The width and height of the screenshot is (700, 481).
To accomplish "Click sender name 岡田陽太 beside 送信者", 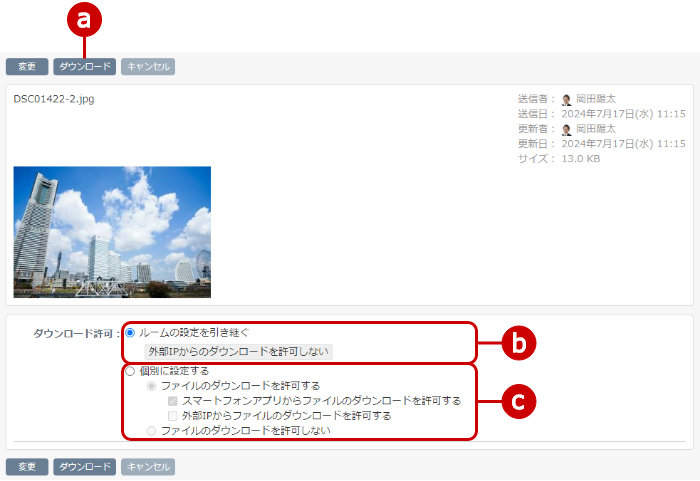I will click(596, 99).
